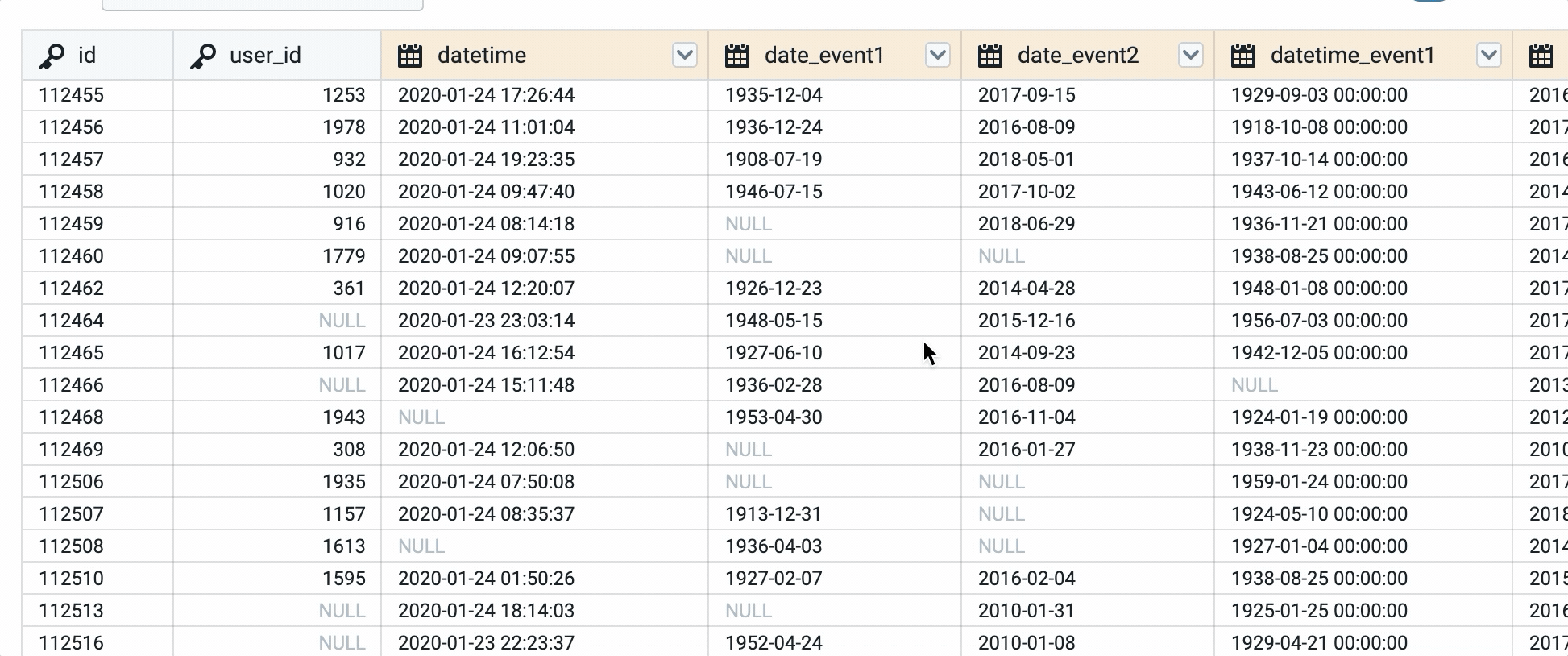Select date_event1 cell 1935-12-04
Image resolution: width=1568 pixels, height=656 pixels.
(x=835, y=95)
